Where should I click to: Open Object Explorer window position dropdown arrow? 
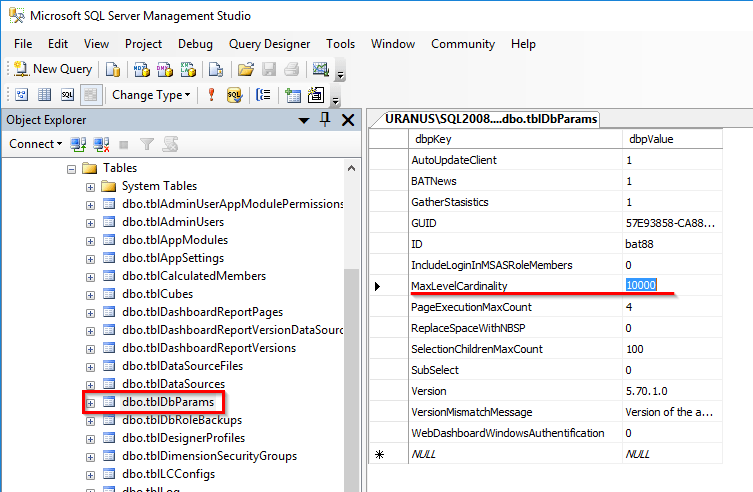click(304, 120)
